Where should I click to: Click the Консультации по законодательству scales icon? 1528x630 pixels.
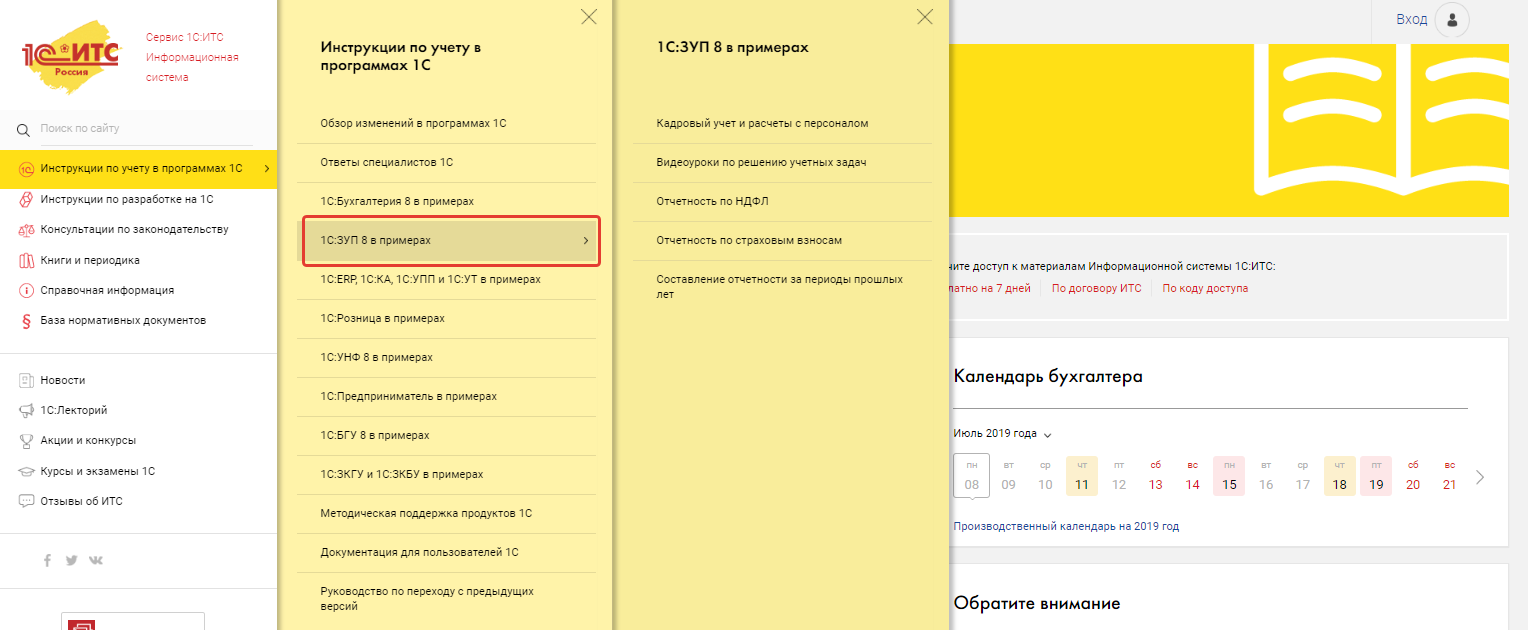pyautogui.click(x=27, y=230)
